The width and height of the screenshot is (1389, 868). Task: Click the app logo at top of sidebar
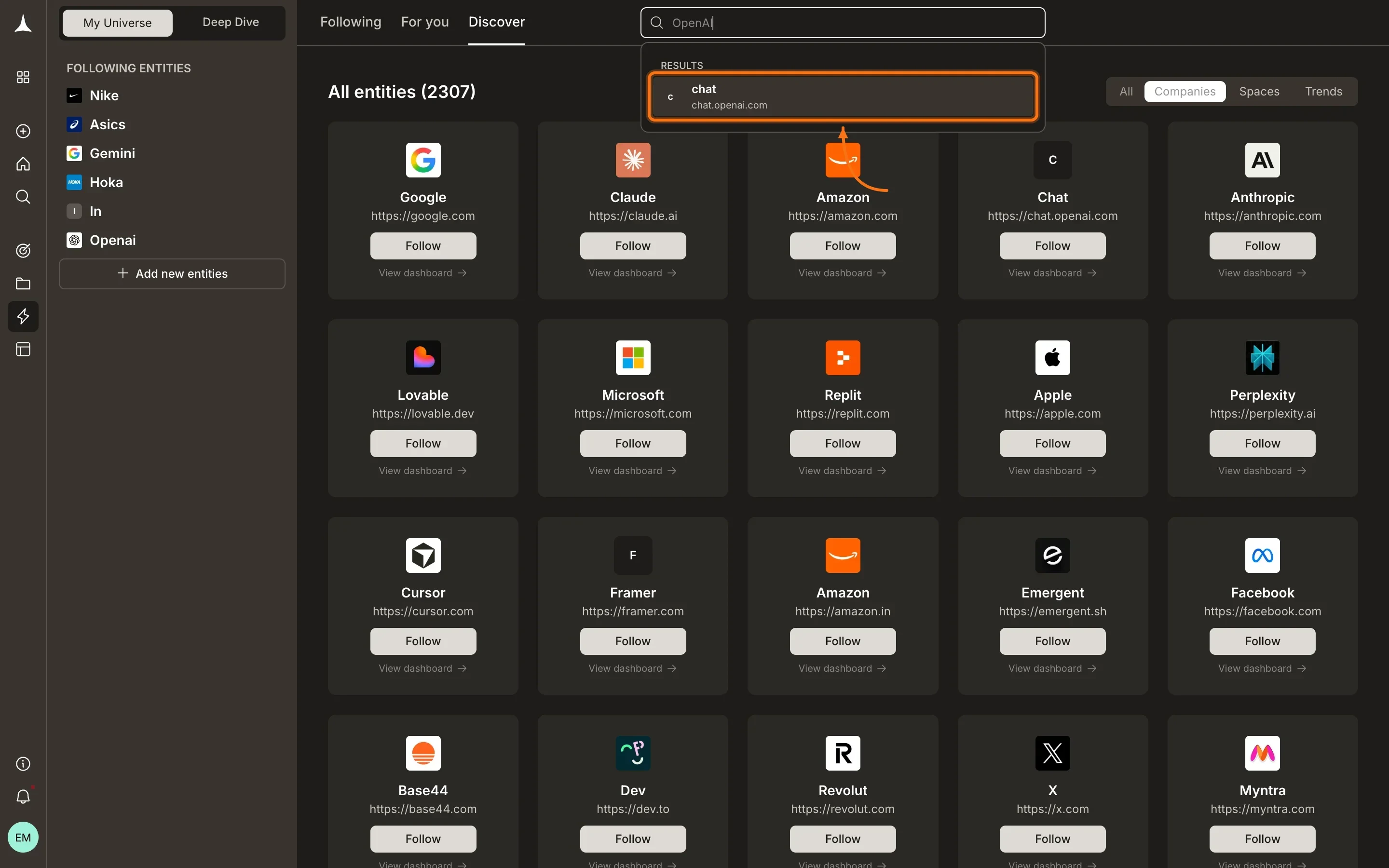pyautogui.click(x=23, y=24)
